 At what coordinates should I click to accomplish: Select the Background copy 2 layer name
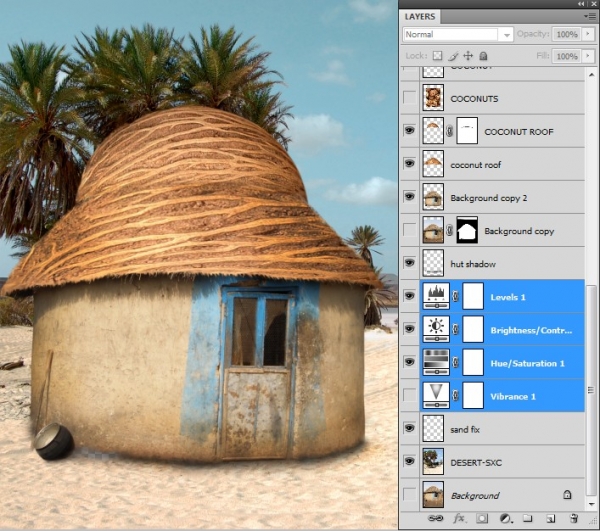[489, 198]
